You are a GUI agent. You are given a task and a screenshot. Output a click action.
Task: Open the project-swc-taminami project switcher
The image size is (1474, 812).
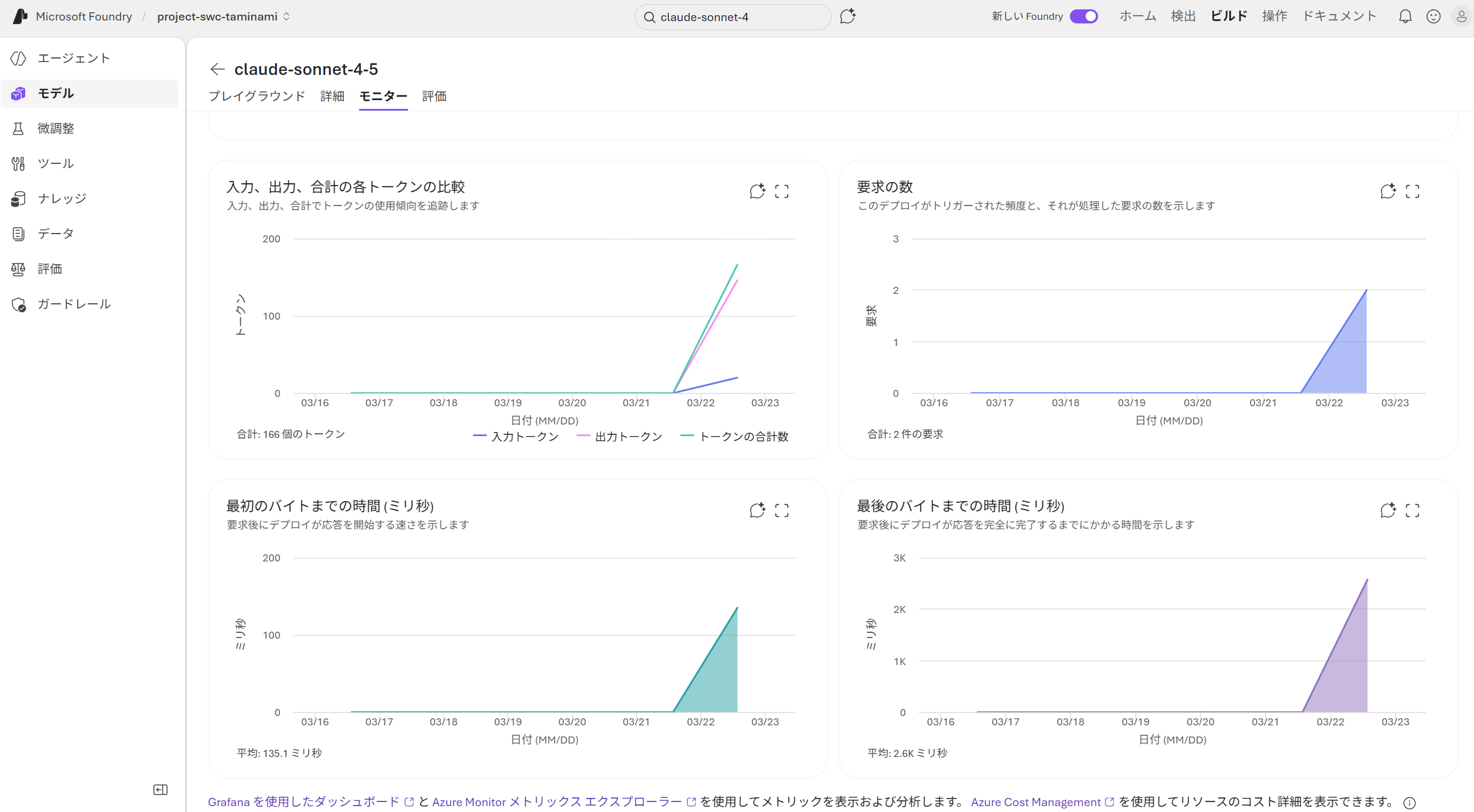[223, 16]
